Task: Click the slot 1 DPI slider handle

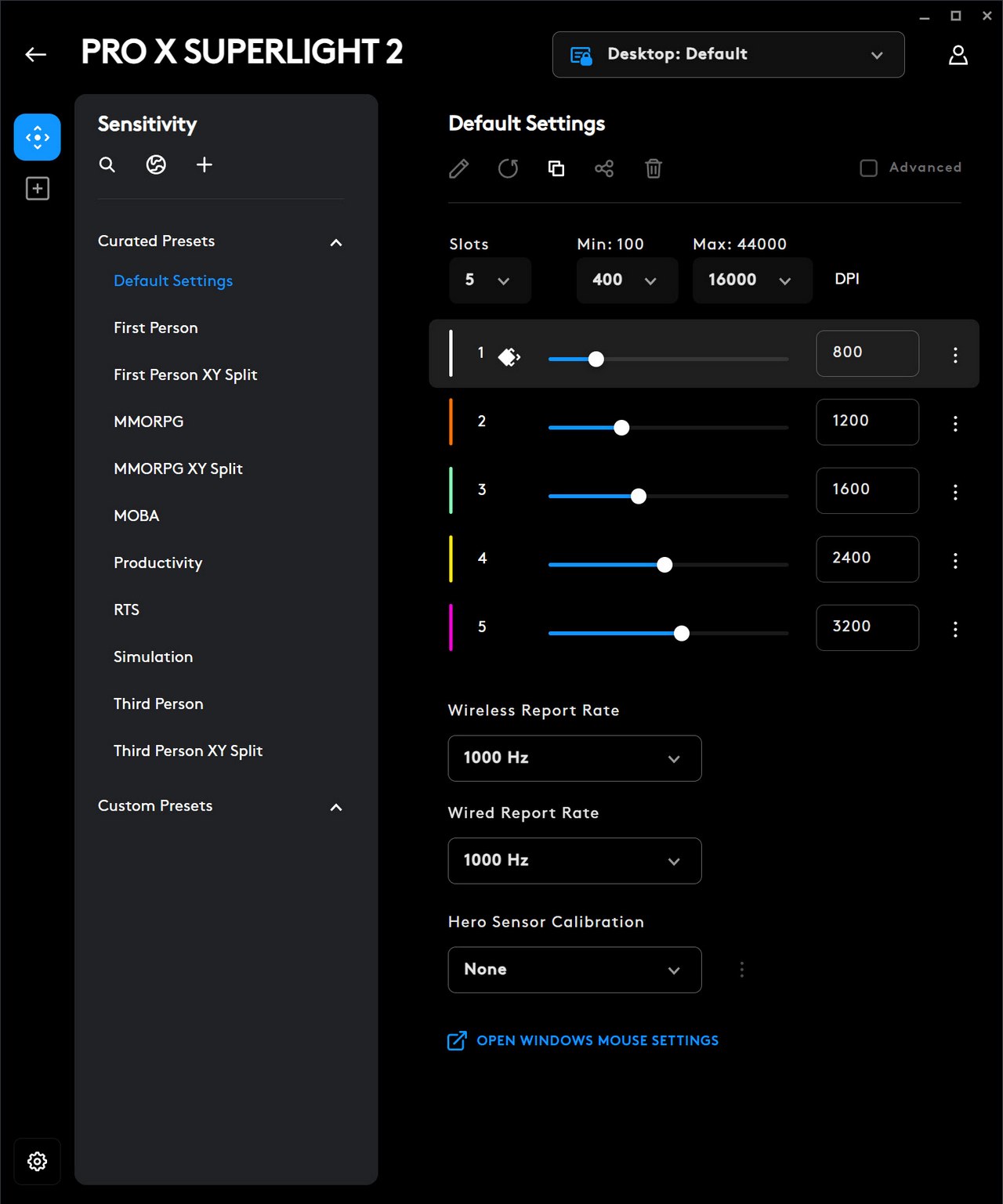Action: tap(596, 359)
